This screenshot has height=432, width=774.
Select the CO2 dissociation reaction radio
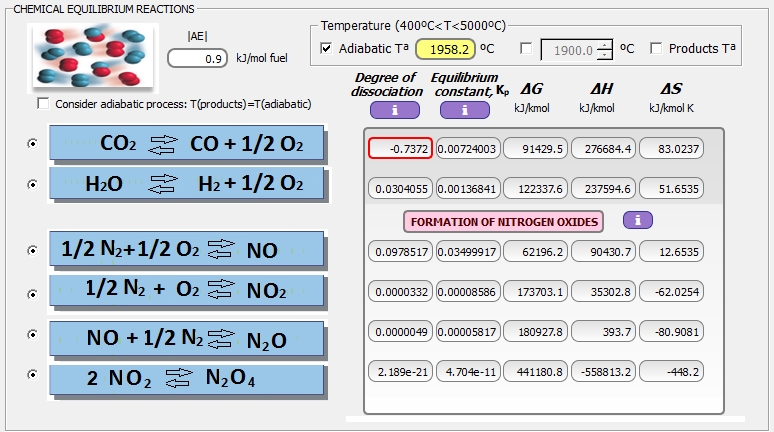coord(34,144)
